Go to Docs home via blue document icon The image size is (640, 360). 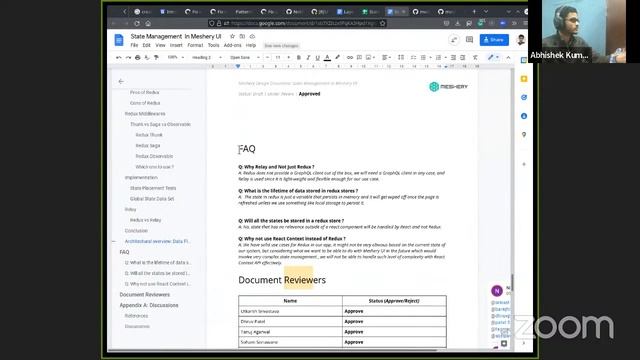tap(119, 40)
